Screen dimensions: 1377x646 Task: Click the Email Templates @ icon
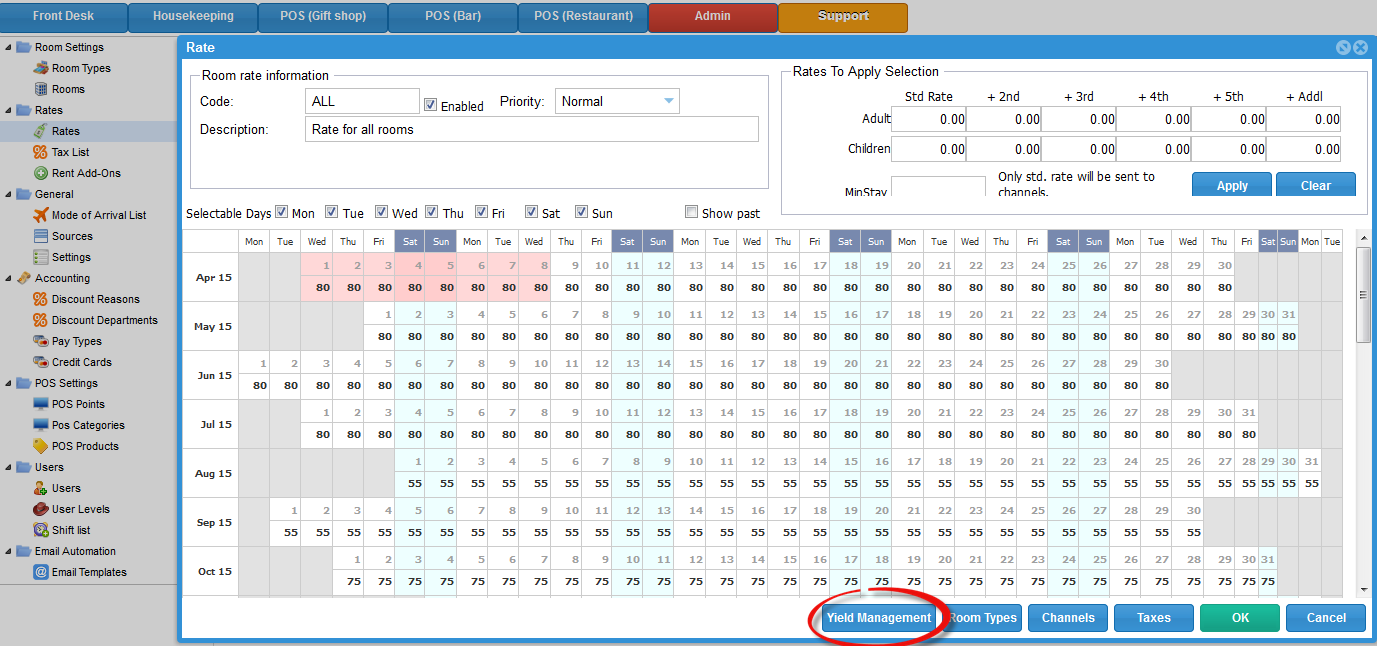(41, 572)
